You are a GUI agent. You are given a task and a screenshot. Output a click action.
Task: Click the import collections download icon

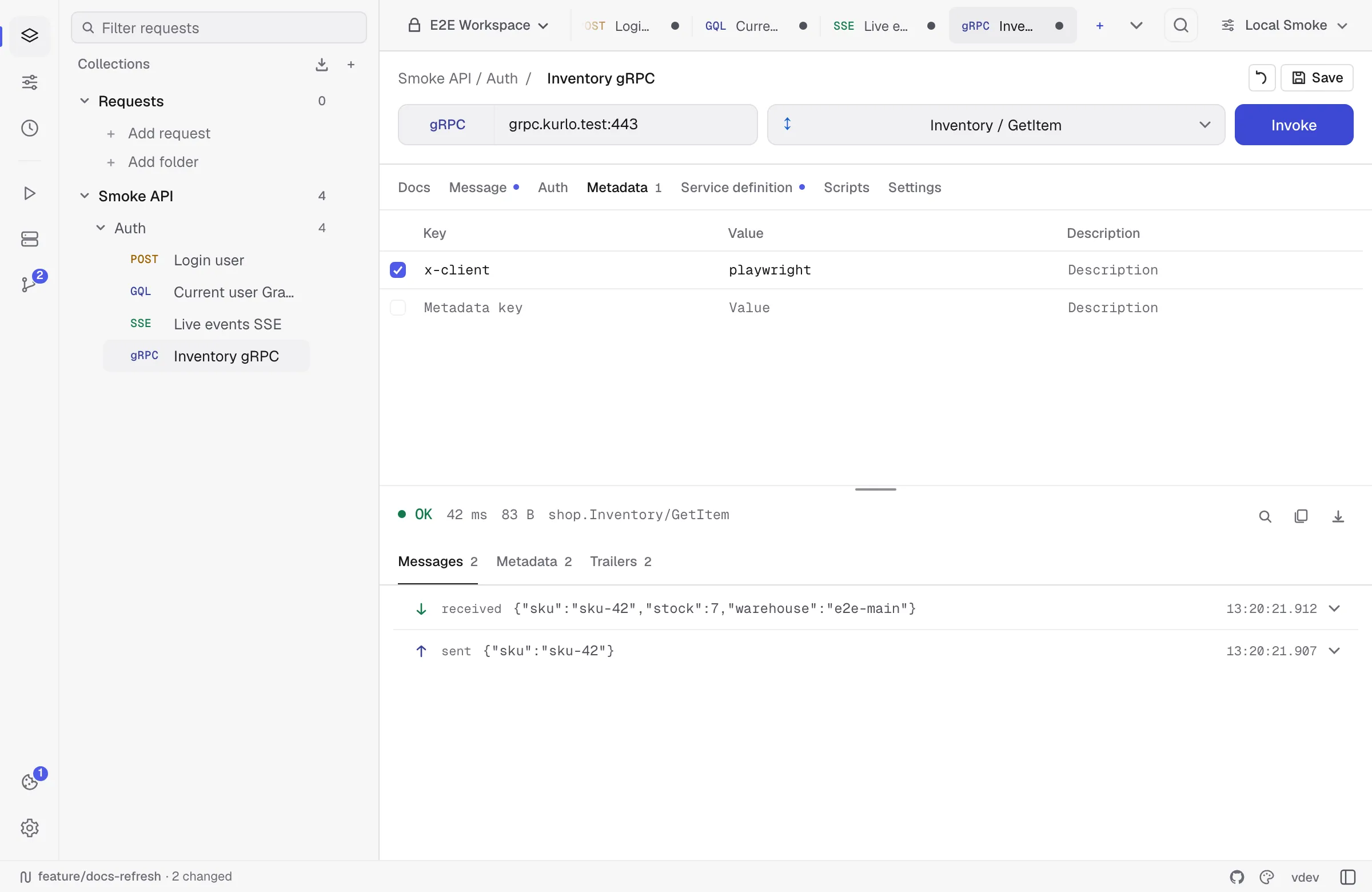coord(322,65)
